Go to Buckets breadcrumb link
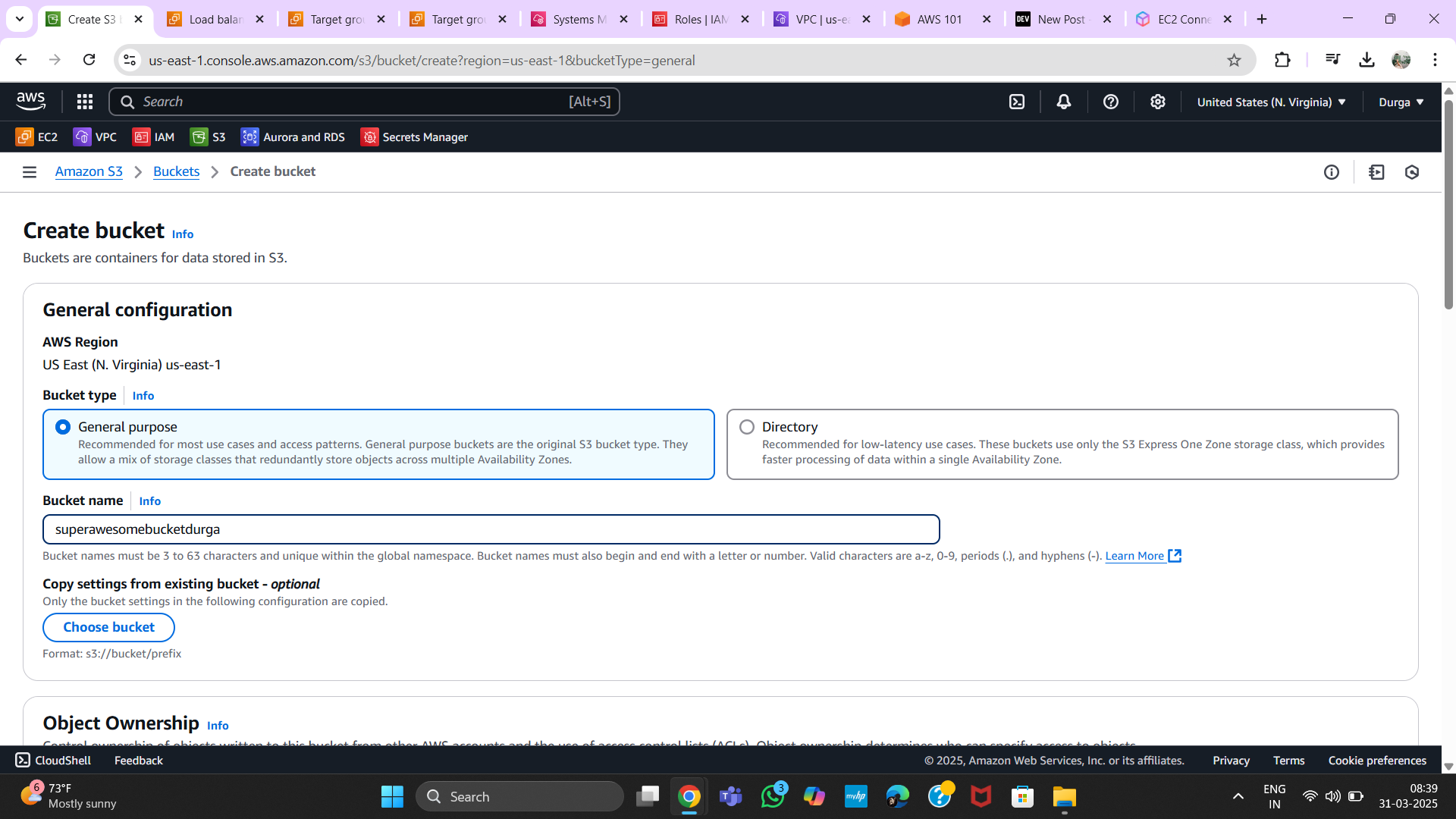The image size is (1456, 819). (176, 171)
